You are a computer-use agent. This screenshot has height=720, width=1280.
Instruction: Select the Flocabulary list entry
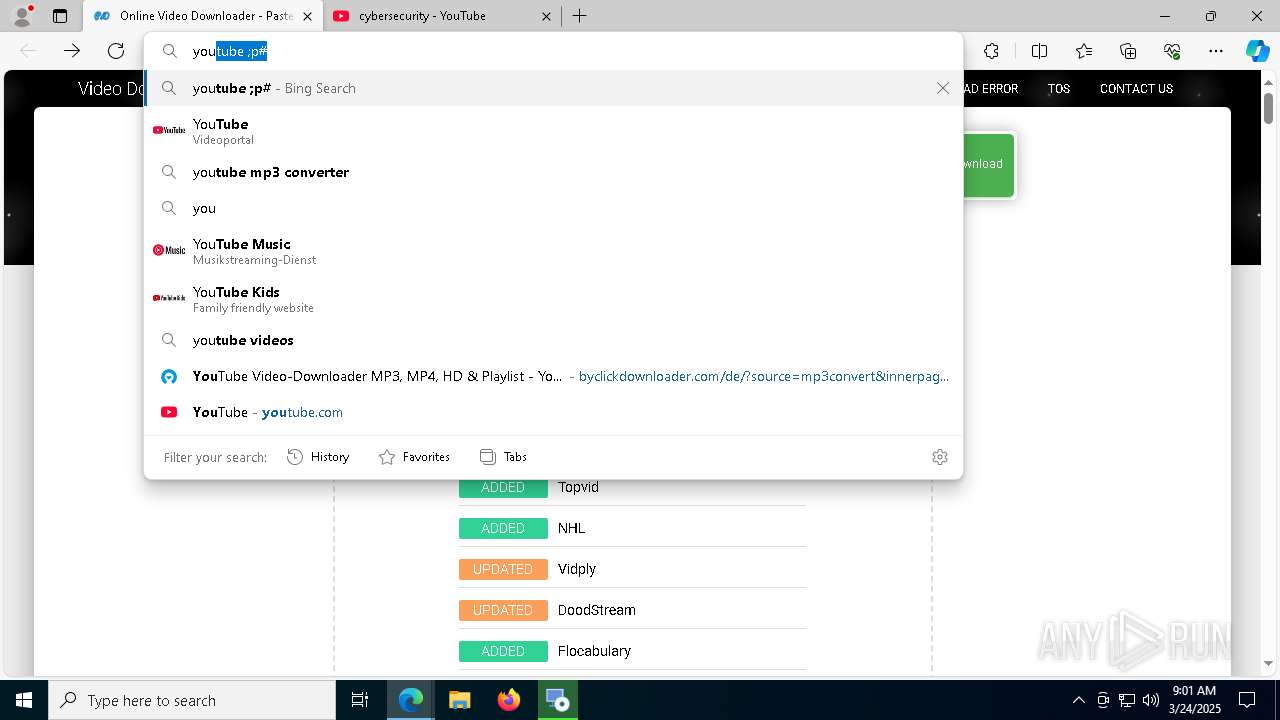point(594,651)
